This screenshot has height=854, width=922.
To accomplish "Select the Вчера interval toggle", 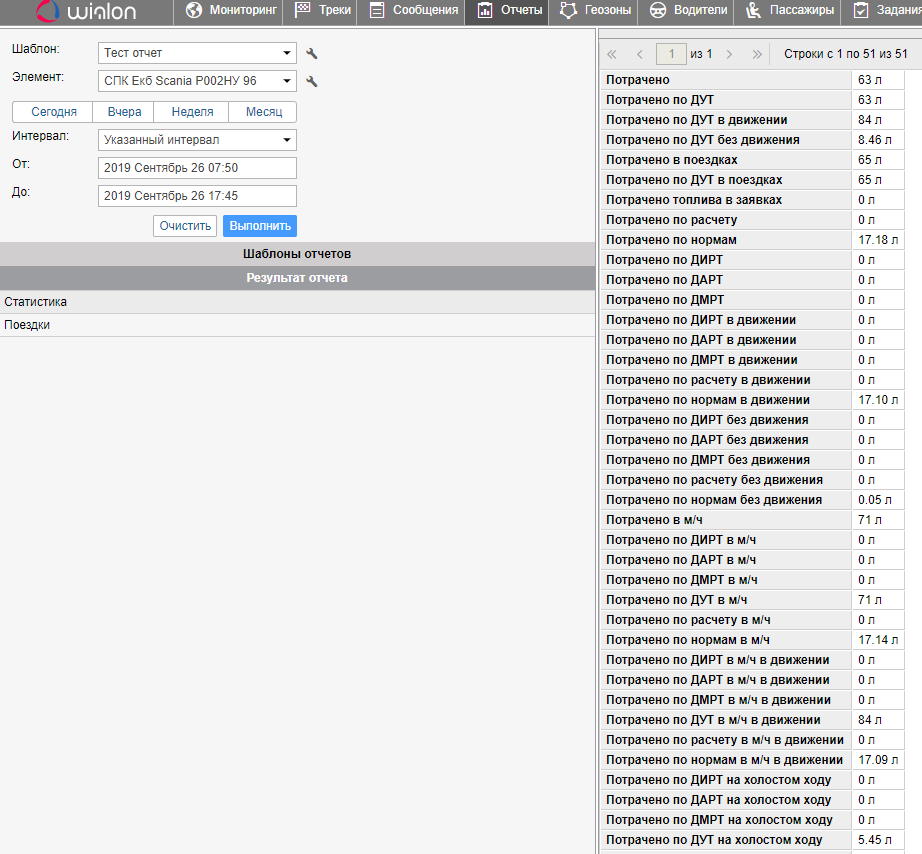I will click(x=124, y=112).
